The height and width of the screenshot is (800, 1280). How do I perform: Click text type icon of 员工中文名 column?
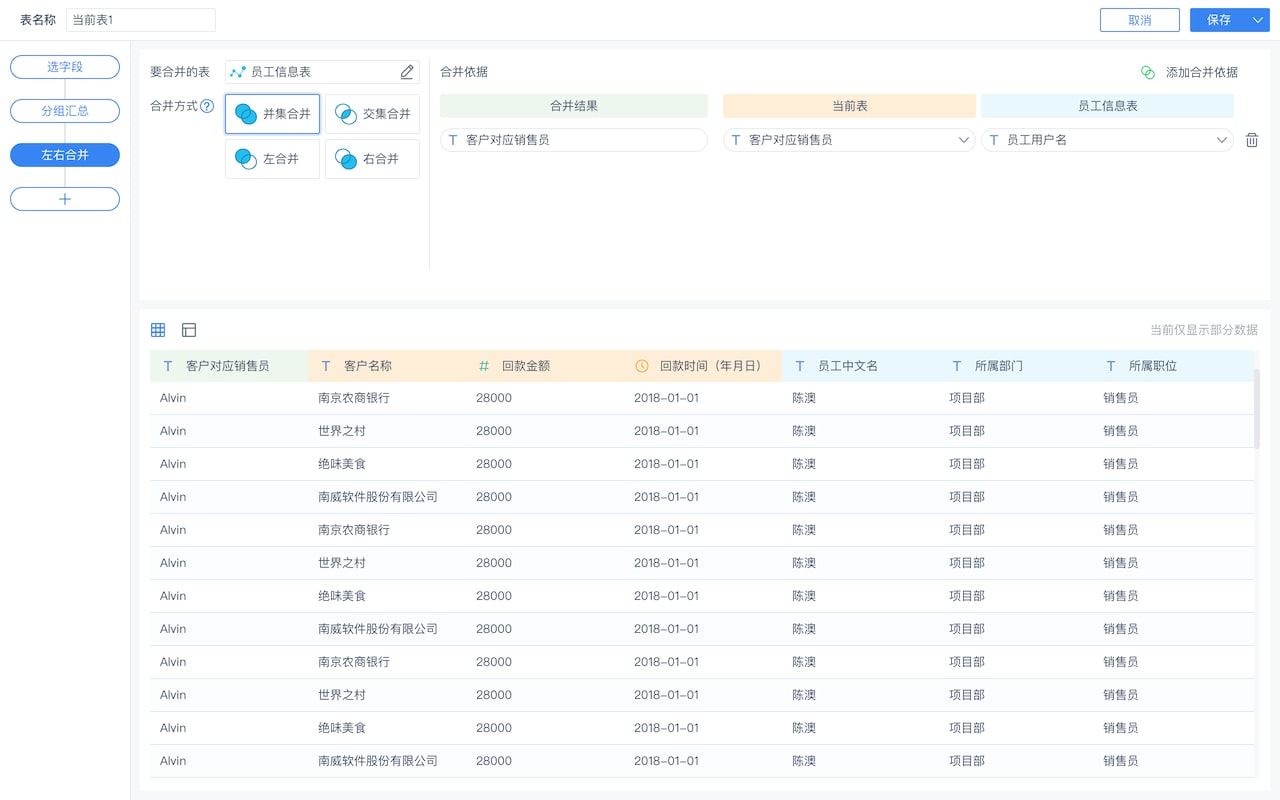point(799,366)
